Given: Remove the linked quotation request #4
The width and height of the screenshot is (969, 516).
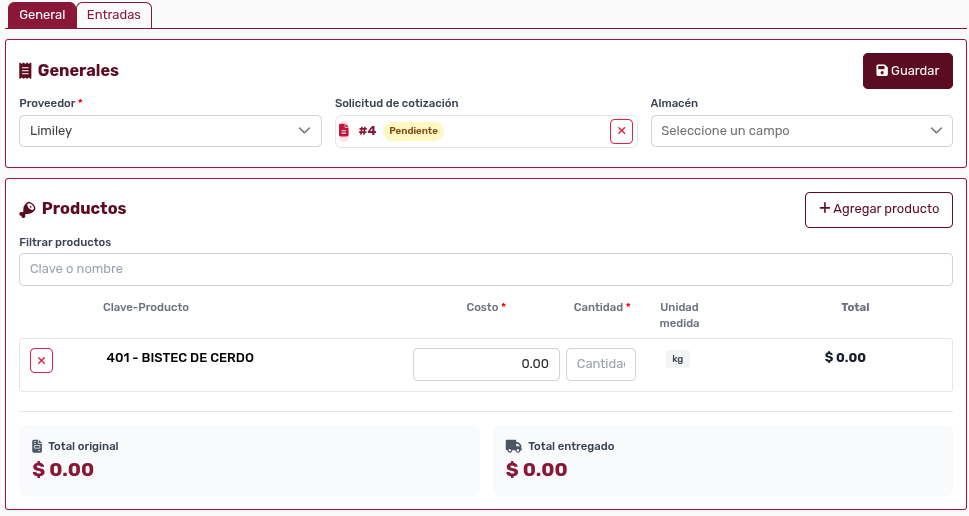Looking at the screenshot, I should tap(621, 131).
